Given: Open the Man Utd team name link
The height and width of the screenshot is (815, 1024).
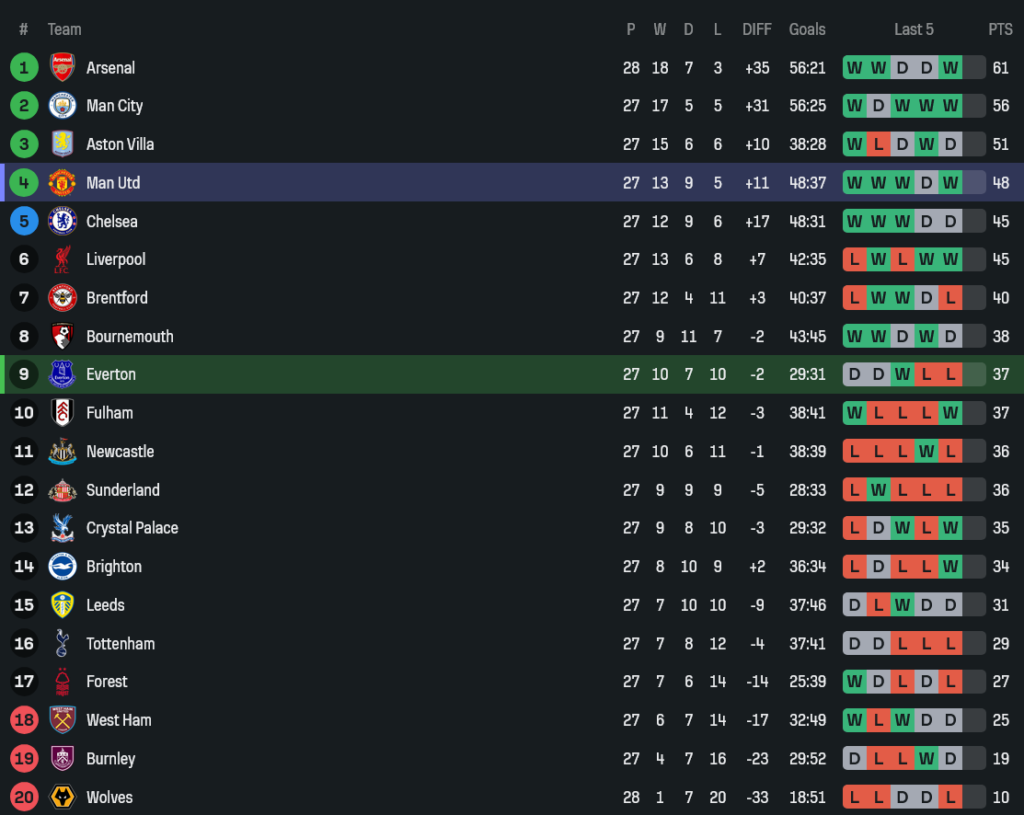Looking at the screenshot, I should [113, 183].
